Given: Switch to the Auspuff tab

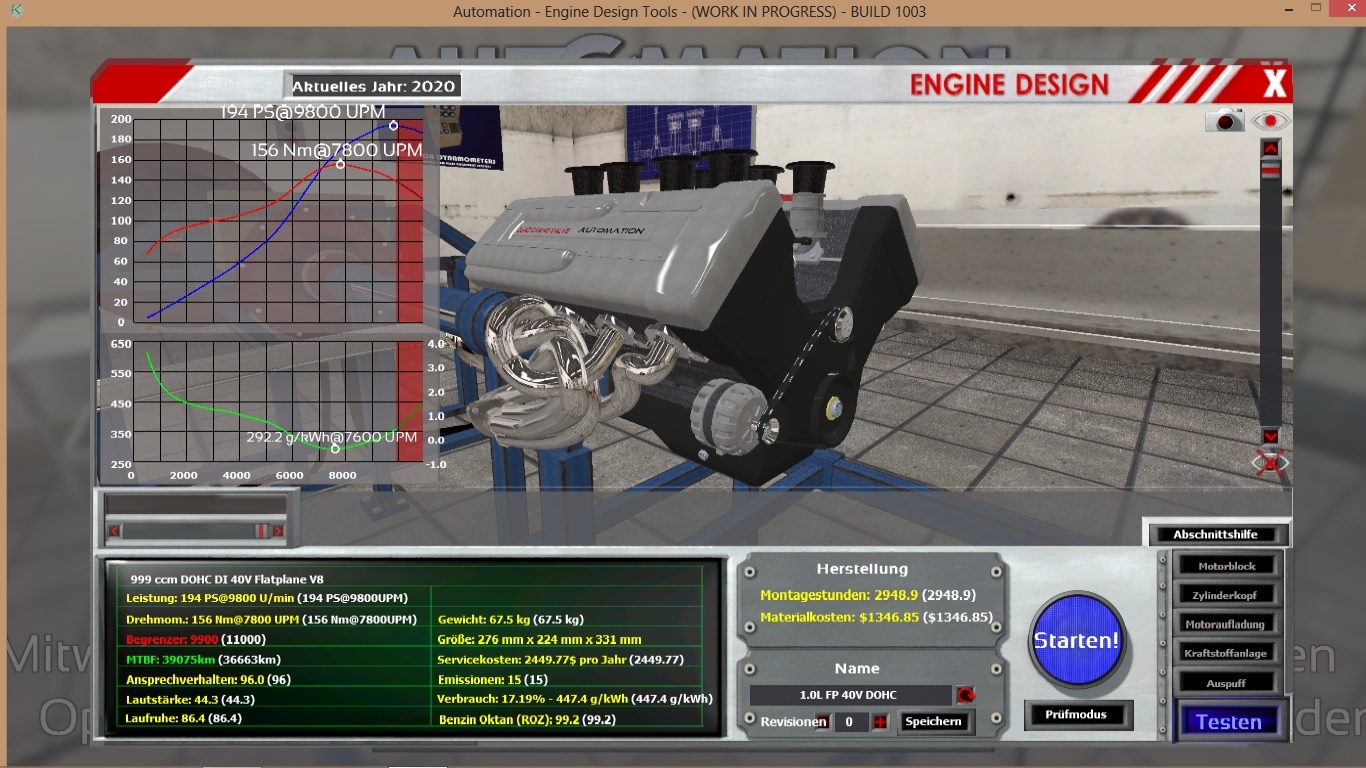Looking at the screenshot, I should (x=1227, y=682).
